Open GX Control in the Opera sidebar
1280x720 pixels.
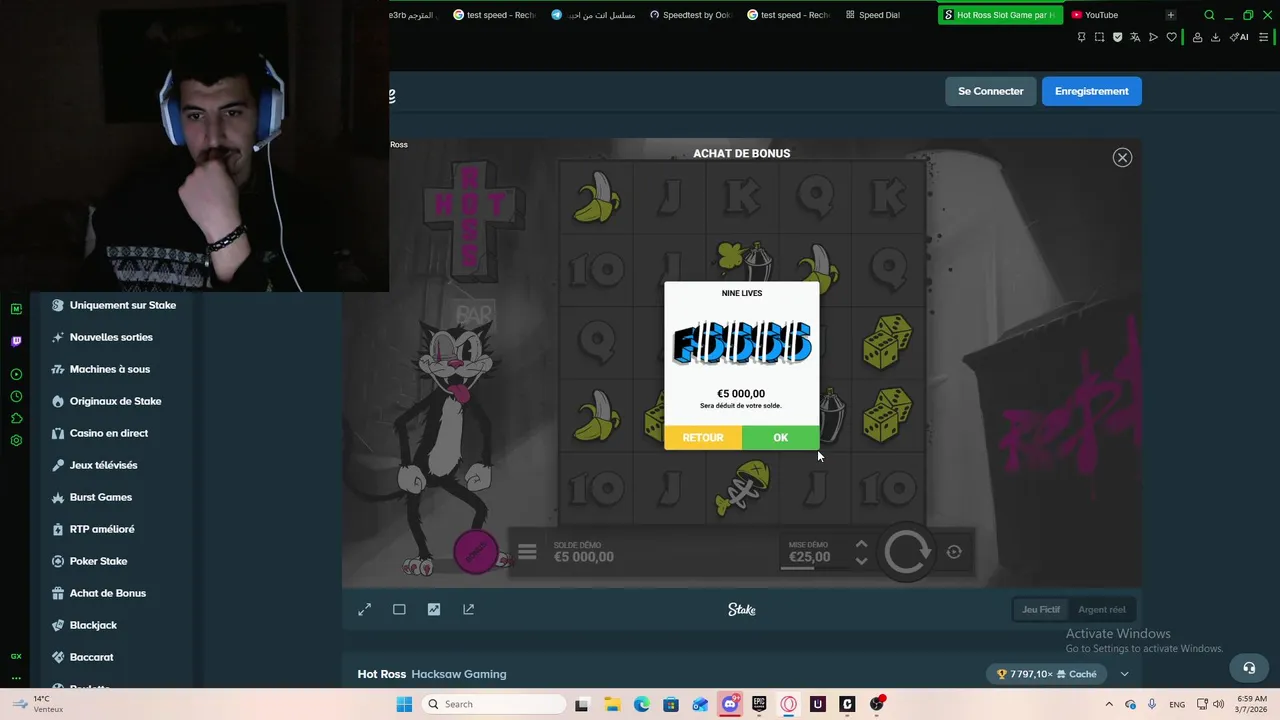tap(16, 656)
